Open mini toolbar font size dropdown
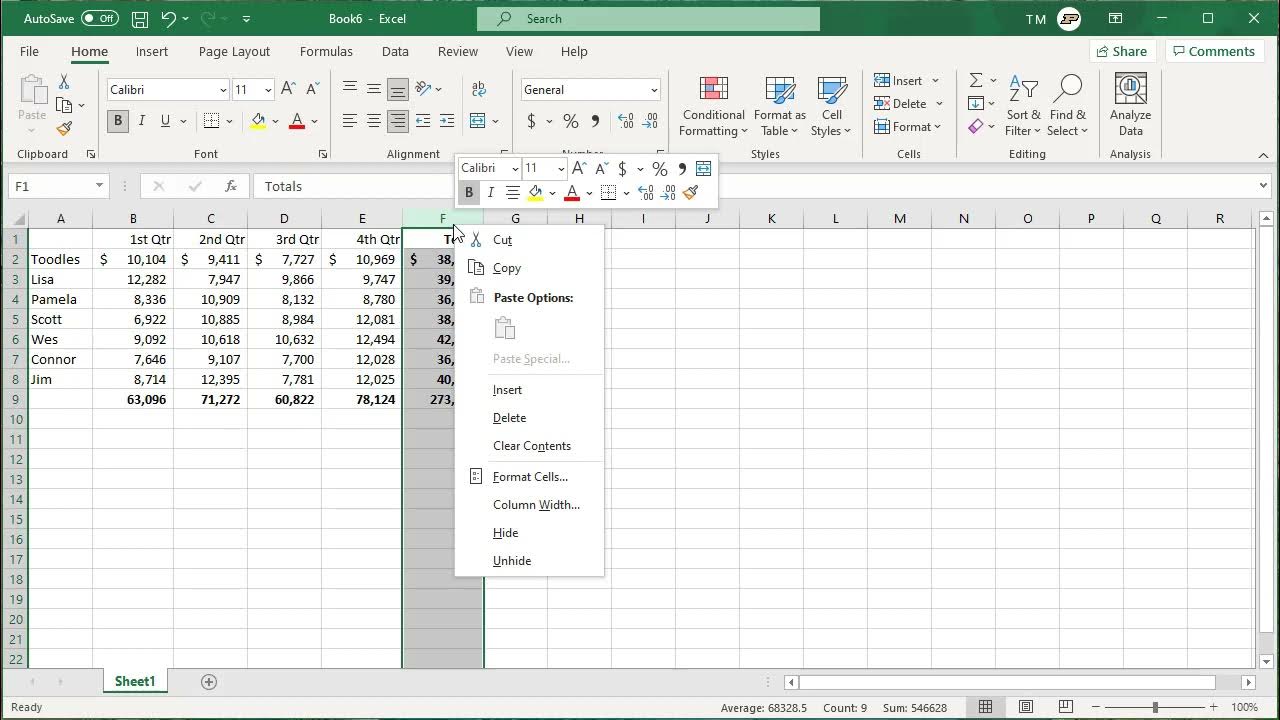 pyautogui.click(x=560, y=168)
